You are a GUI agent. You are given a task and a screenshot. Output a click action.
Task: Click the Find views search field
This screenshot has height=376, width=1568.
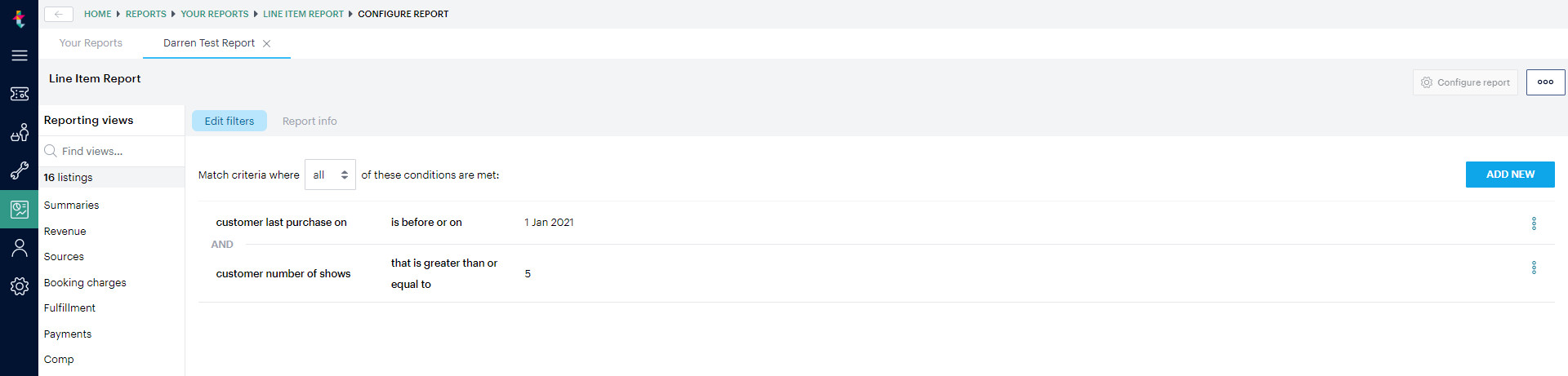point(114,152)
